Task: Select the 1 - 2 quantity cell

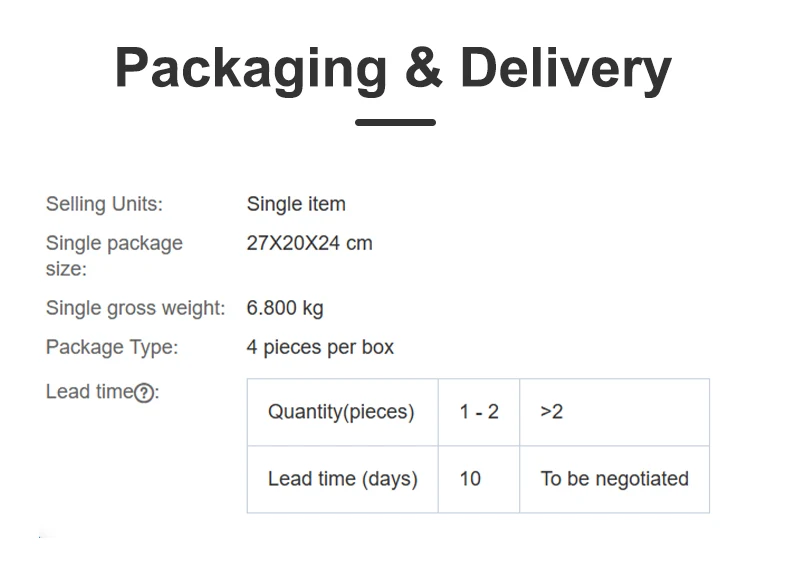Action: 479,412
